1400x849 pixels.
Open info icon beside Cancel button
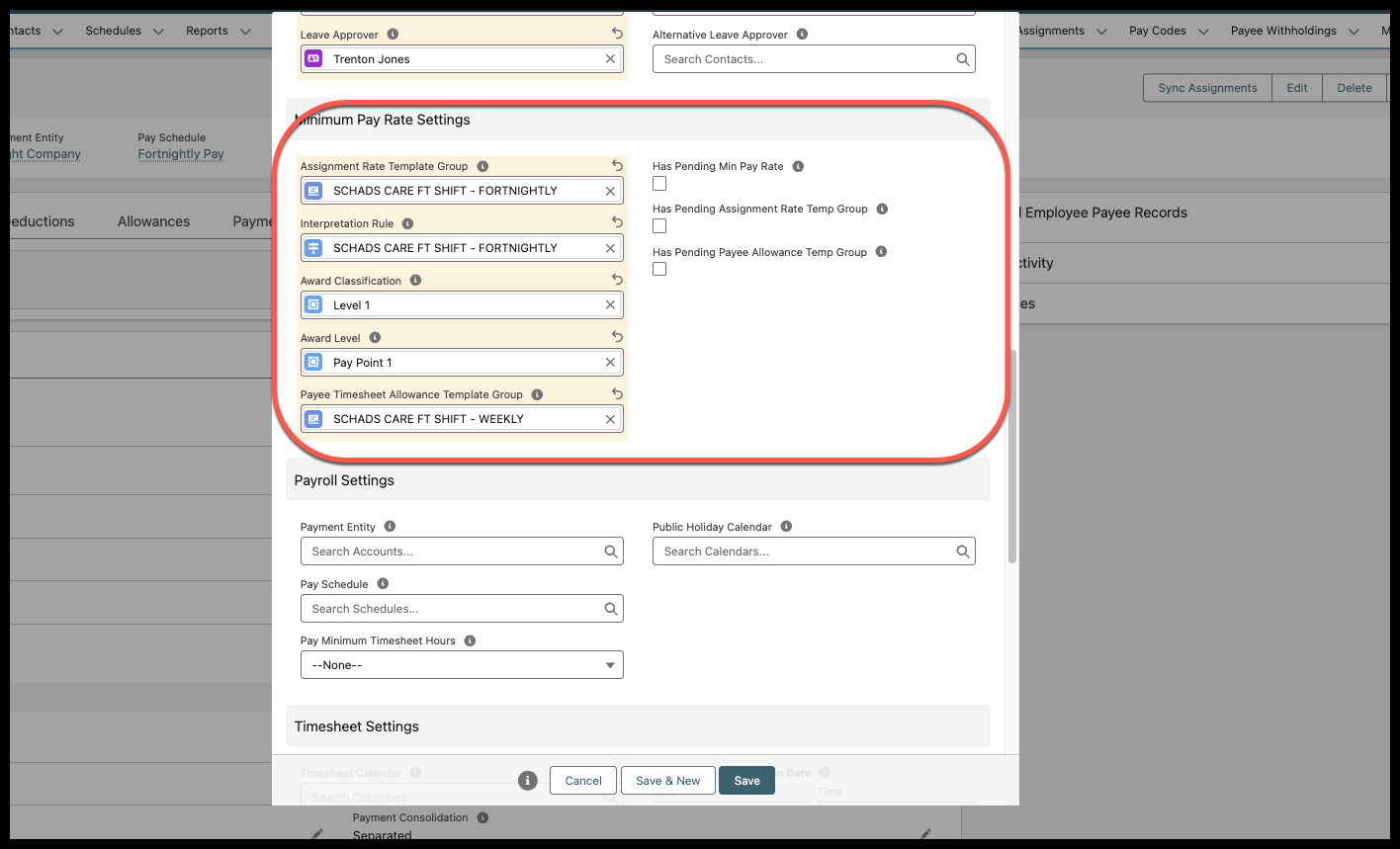click(x=528, y=781)
